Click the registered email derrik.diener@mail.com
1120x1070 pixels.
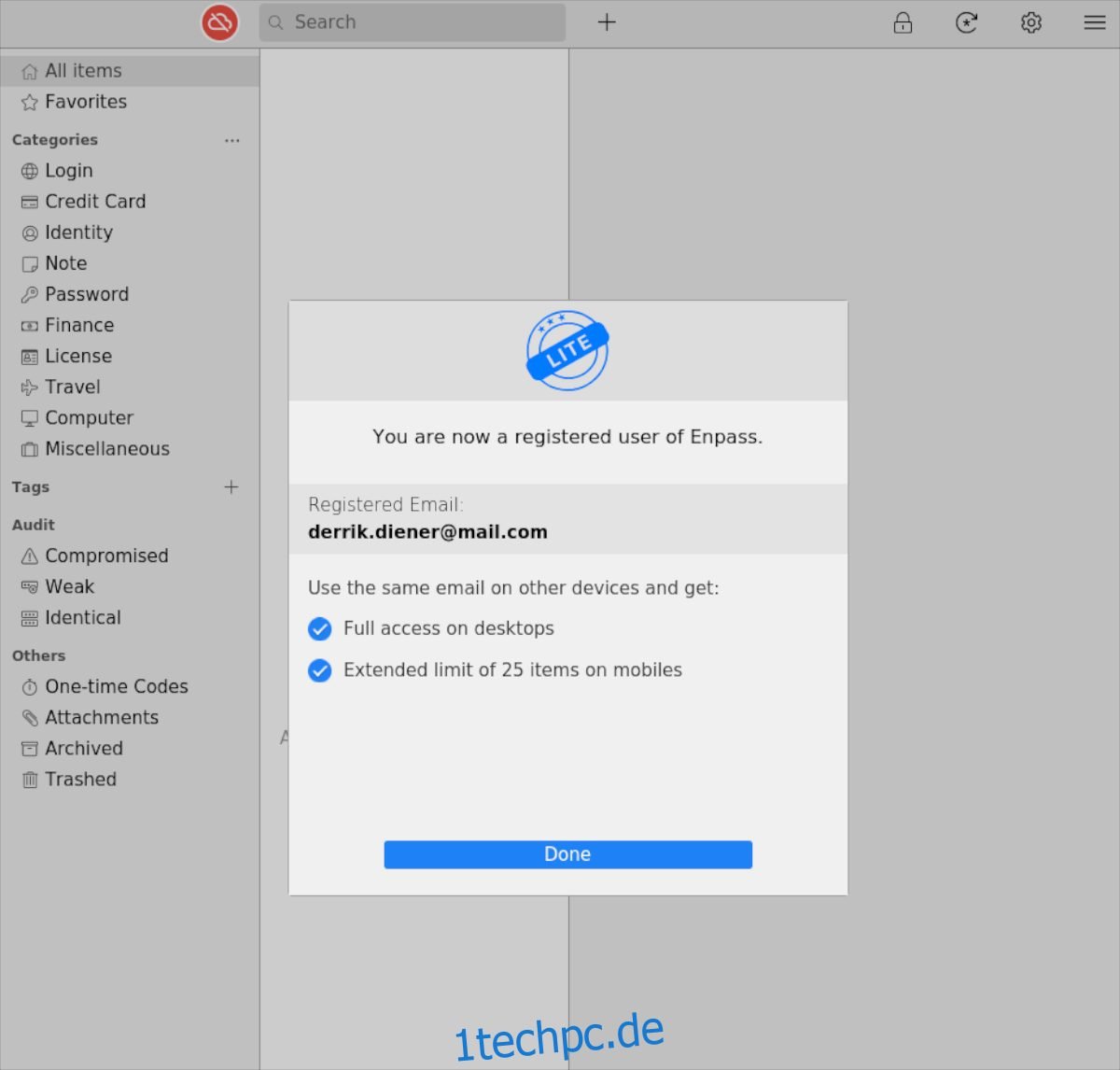tap(428, 532)
